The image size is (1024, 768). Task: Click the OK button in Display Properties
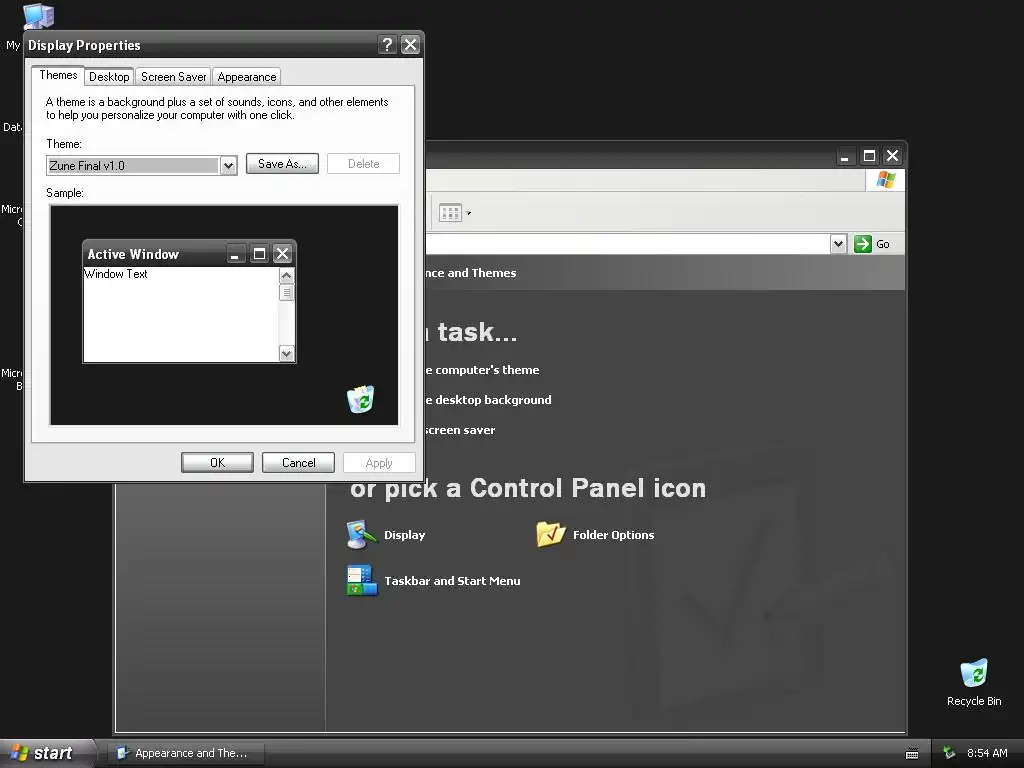click(x=217, y=462)
